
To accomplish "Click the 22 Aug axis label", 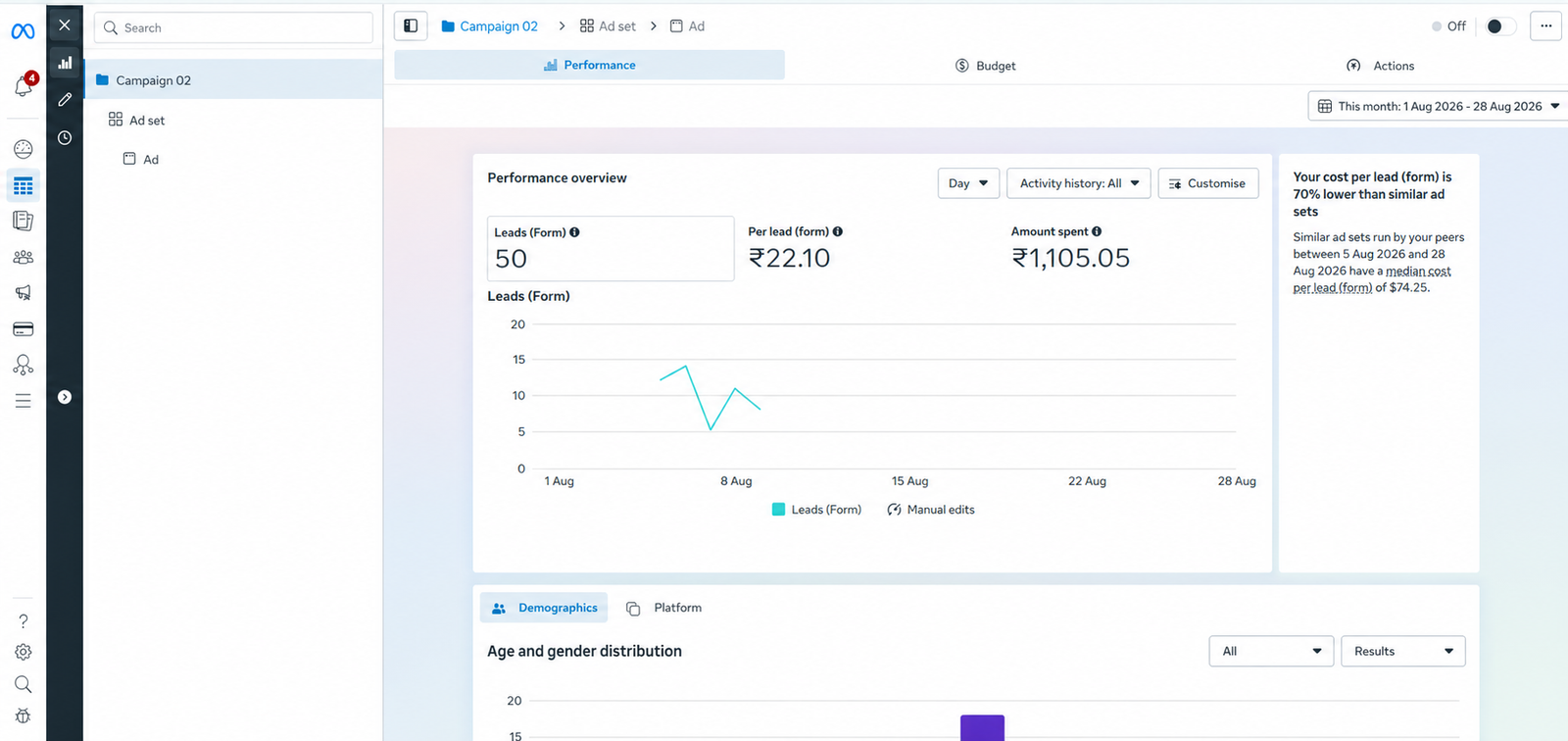I will (x=1087, y=481).
